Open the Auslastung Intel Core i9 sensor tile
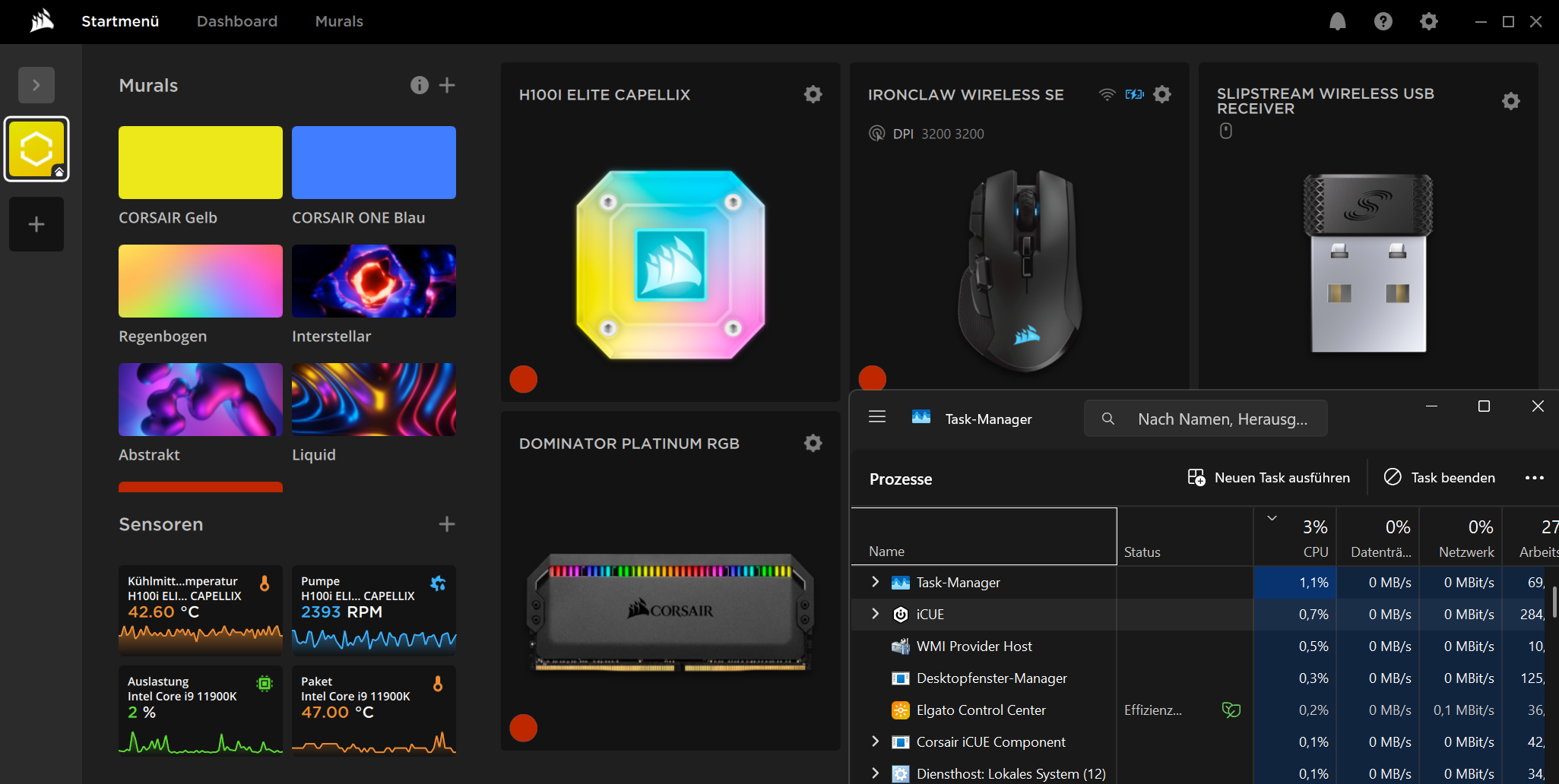1559x784 pixels. pyautogui.click(x=201, y=710)
